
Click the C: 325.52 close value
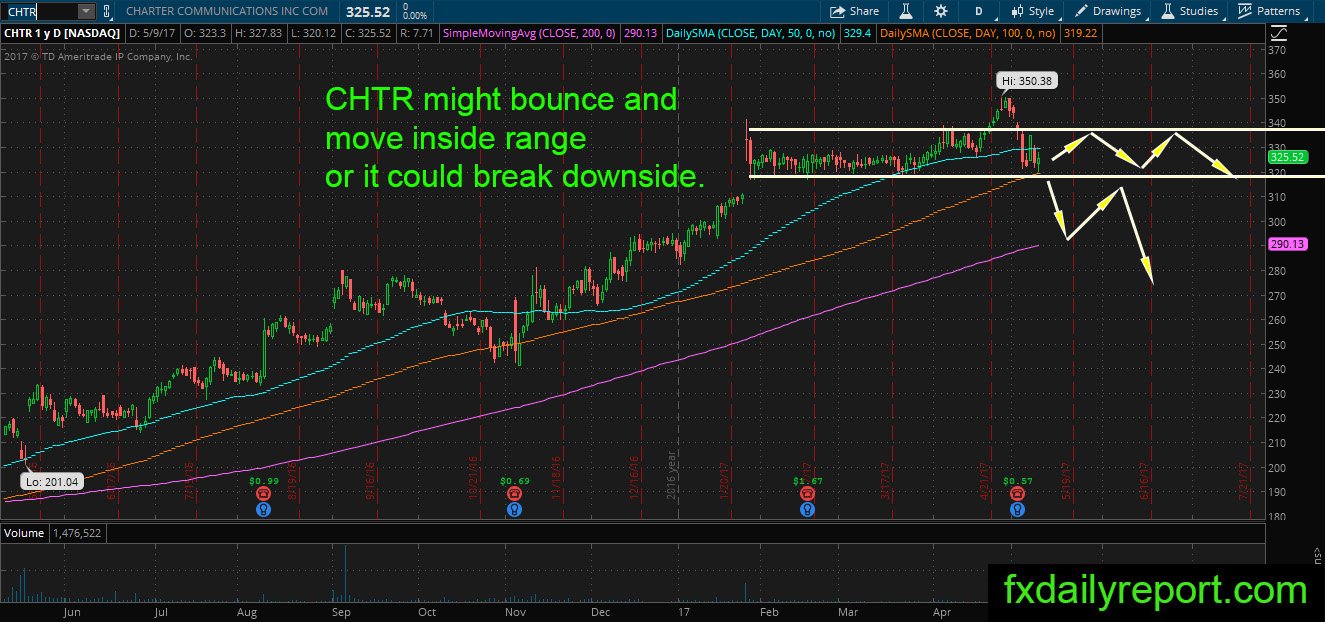(369, 33)
